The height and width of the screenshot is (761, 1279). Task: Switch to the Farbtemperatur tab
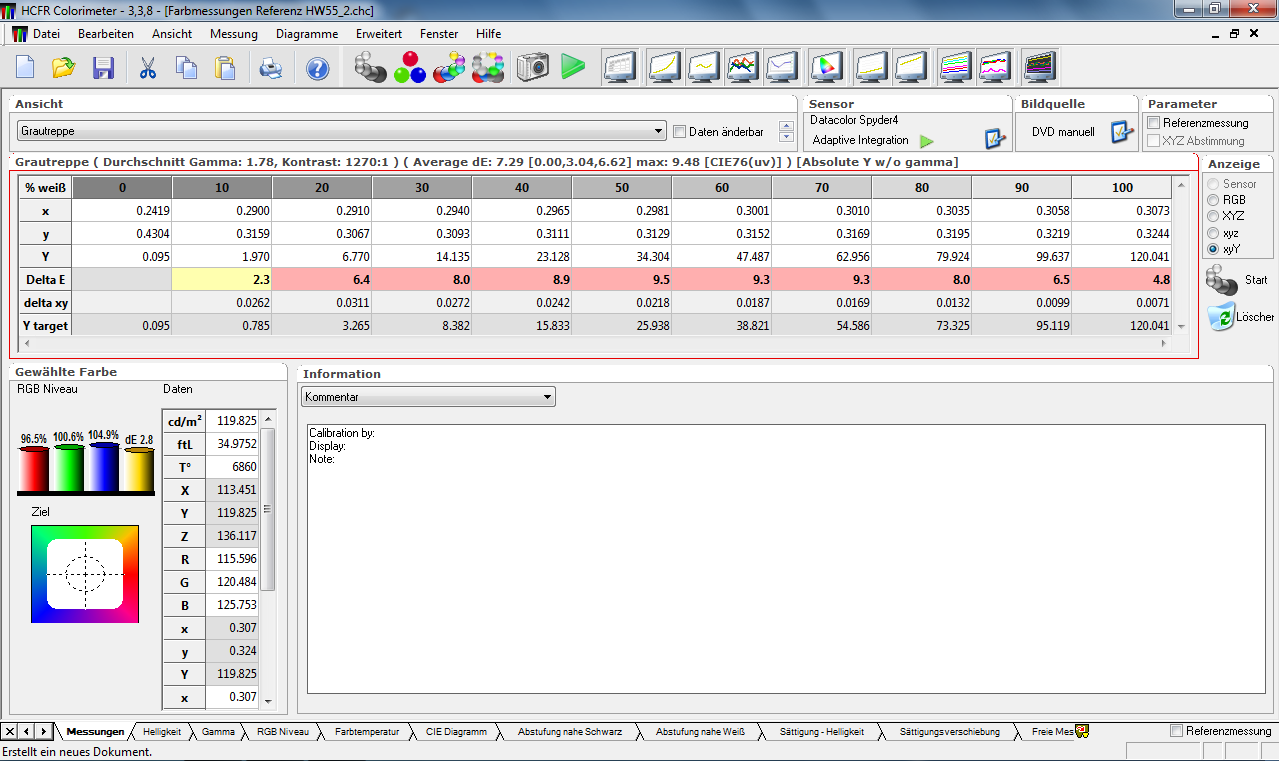(366, 732)
